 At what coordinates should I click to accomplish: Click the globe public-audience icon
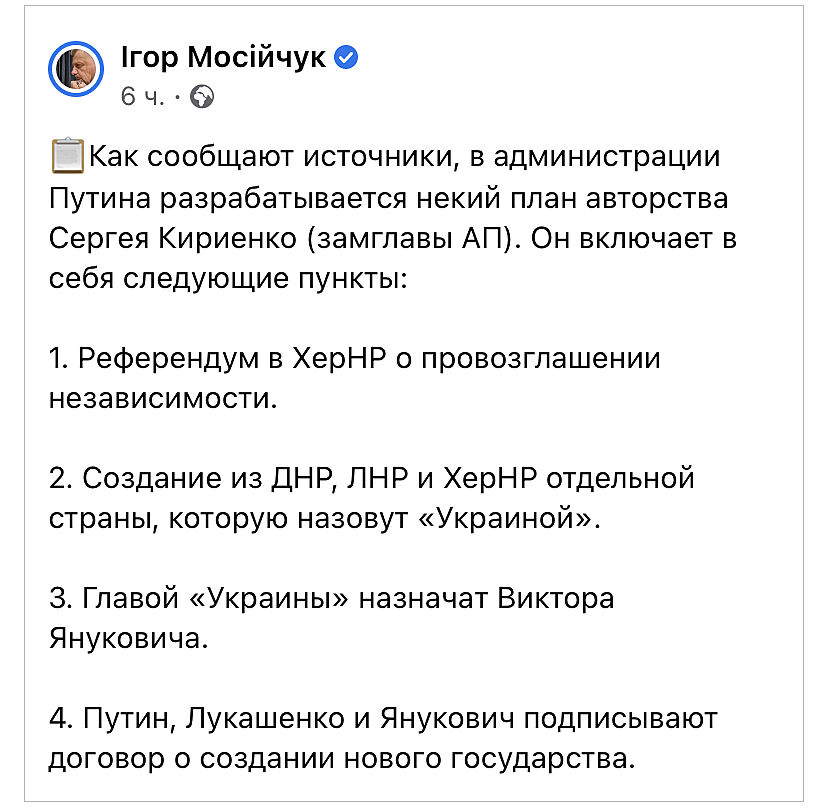tap(203, 96)
